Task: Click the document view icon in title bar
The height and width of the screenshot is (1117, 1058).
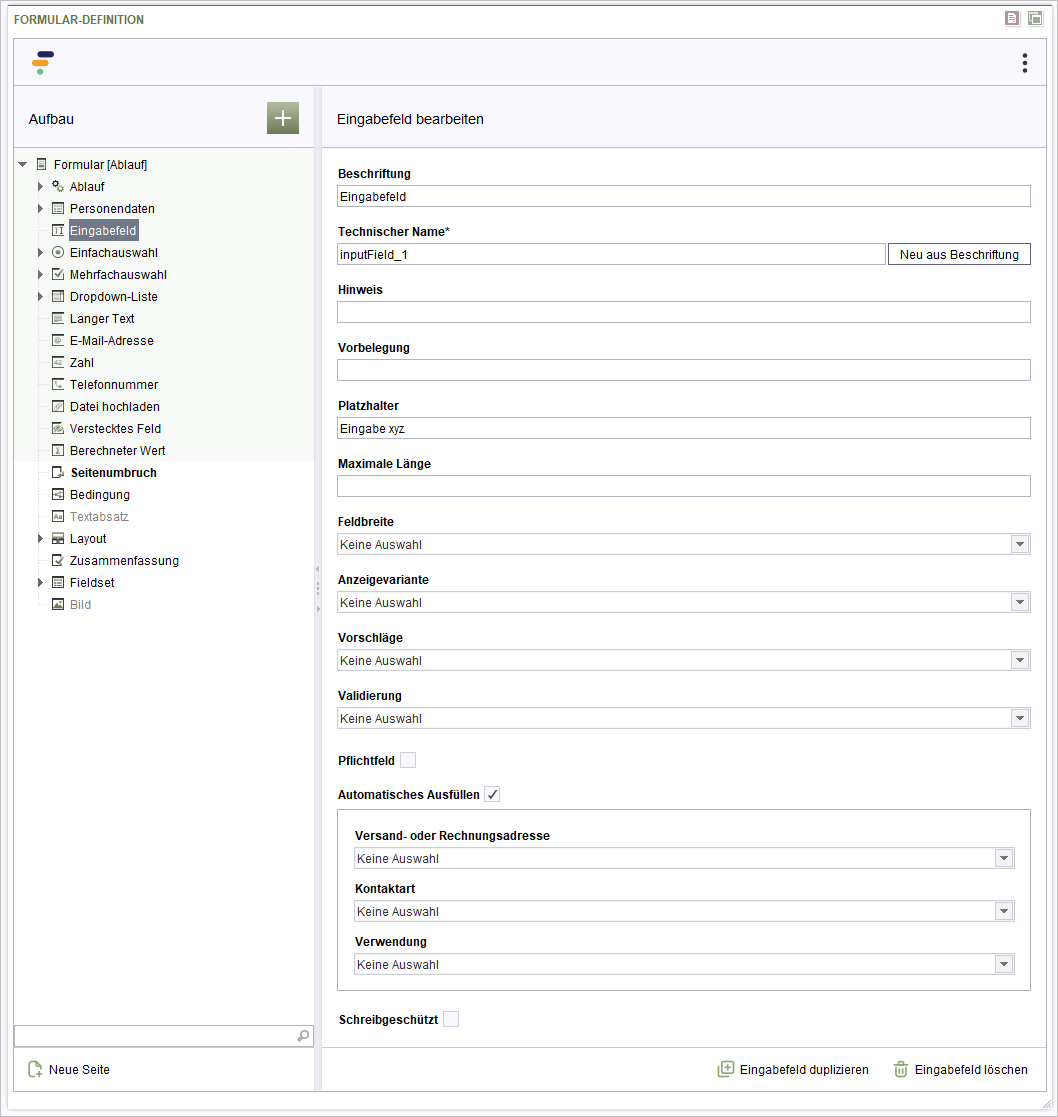Action: coord(1012,19)
